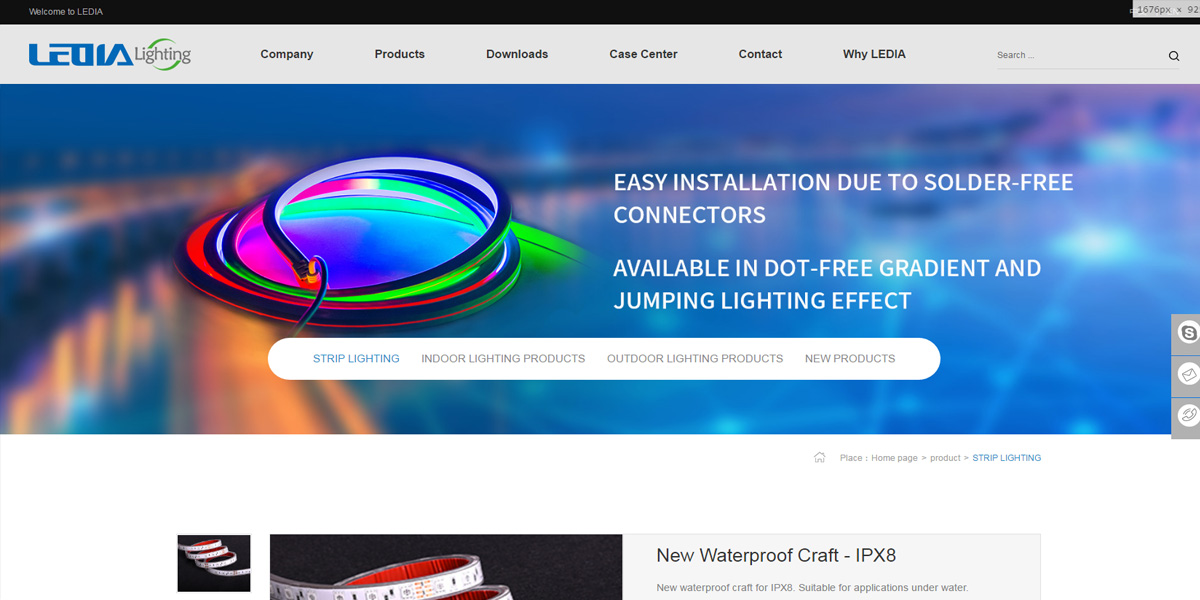
Task: Open the phone call side icon
Action: coord(1187,417)
